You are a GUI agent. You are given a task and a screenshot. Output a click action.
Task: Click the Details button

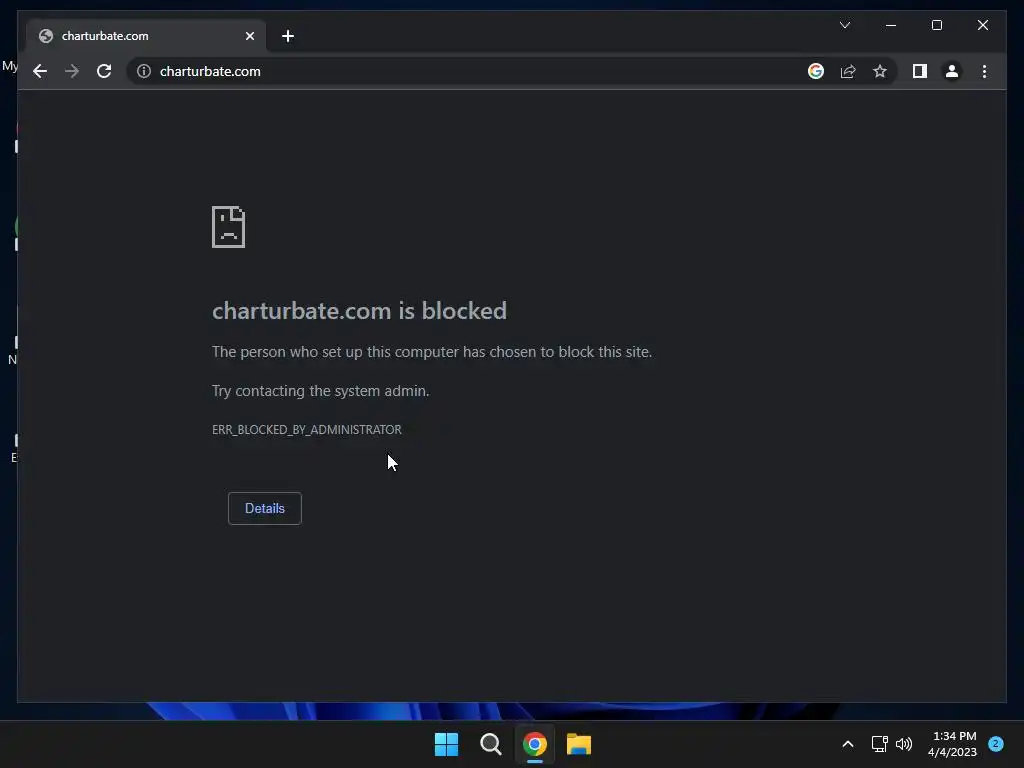(x=264, y=508)
